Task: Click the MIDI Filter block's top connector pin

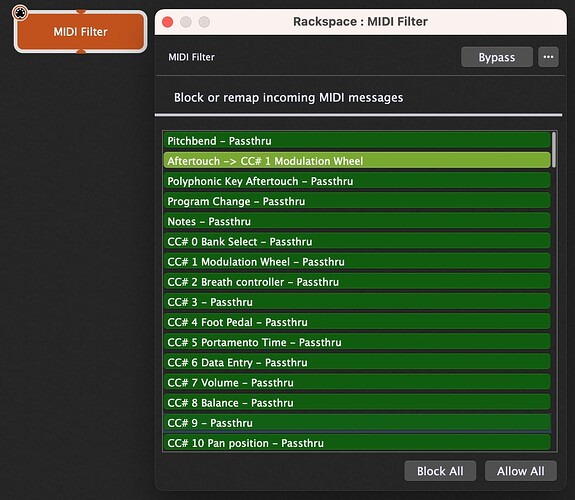Action: (81, 11)
